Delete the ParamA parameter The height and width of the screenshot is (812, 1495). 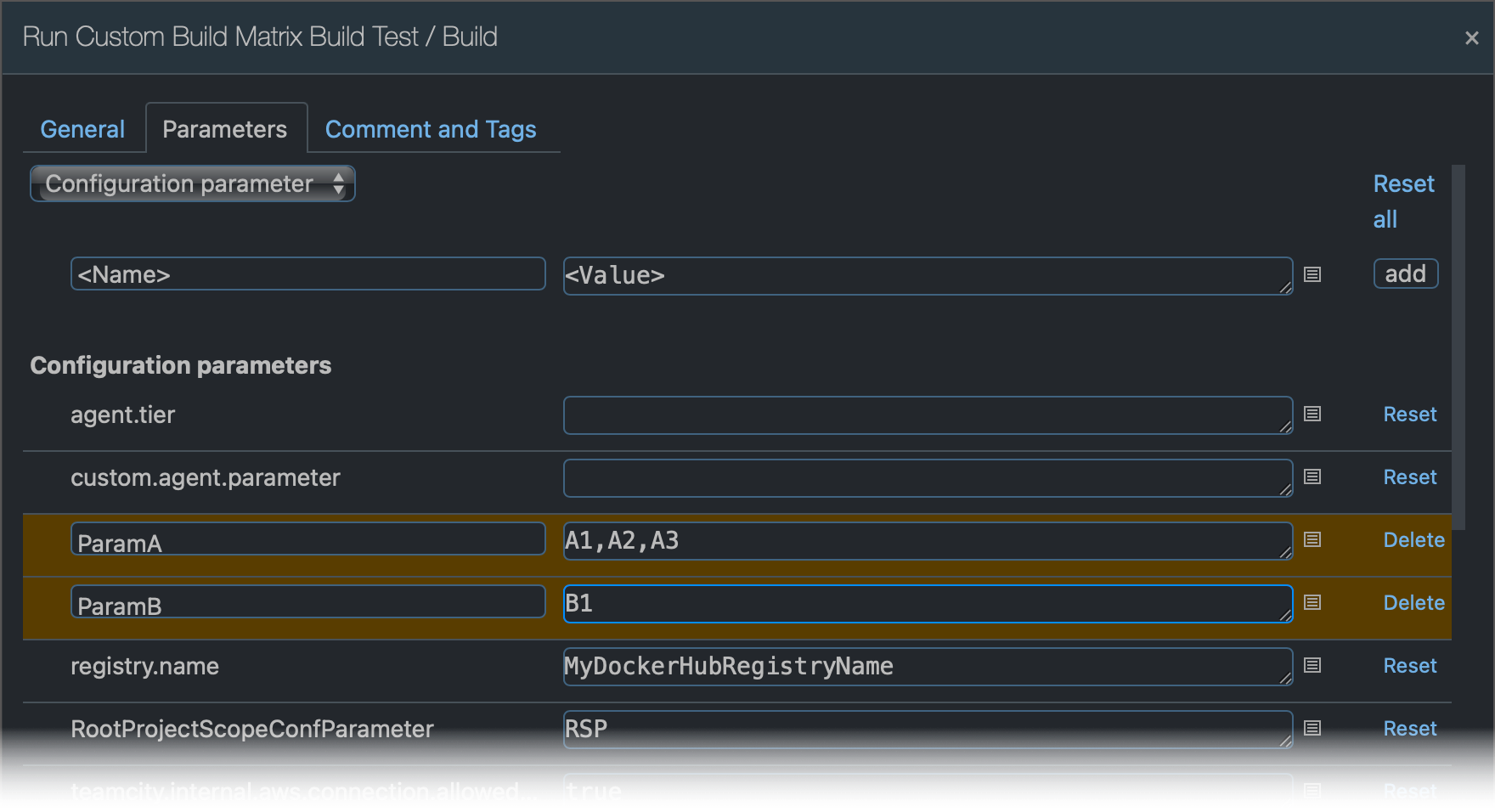[x=1413, y=539]
